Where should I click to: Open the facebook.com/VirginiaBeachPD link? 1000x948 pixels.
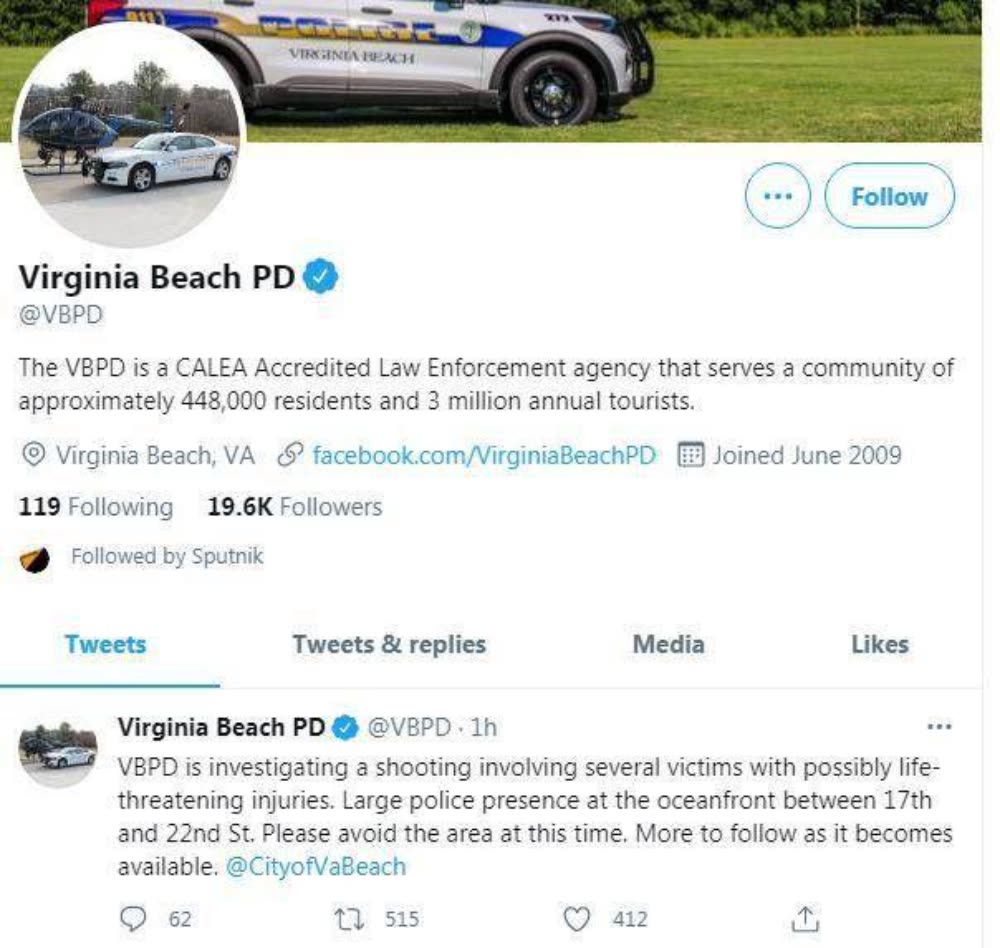(x=484, y=456)
